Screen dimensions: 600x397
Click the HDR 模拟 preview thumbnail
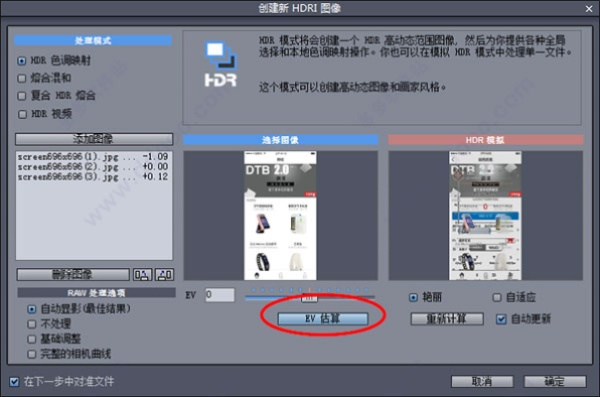pos(485,216)
